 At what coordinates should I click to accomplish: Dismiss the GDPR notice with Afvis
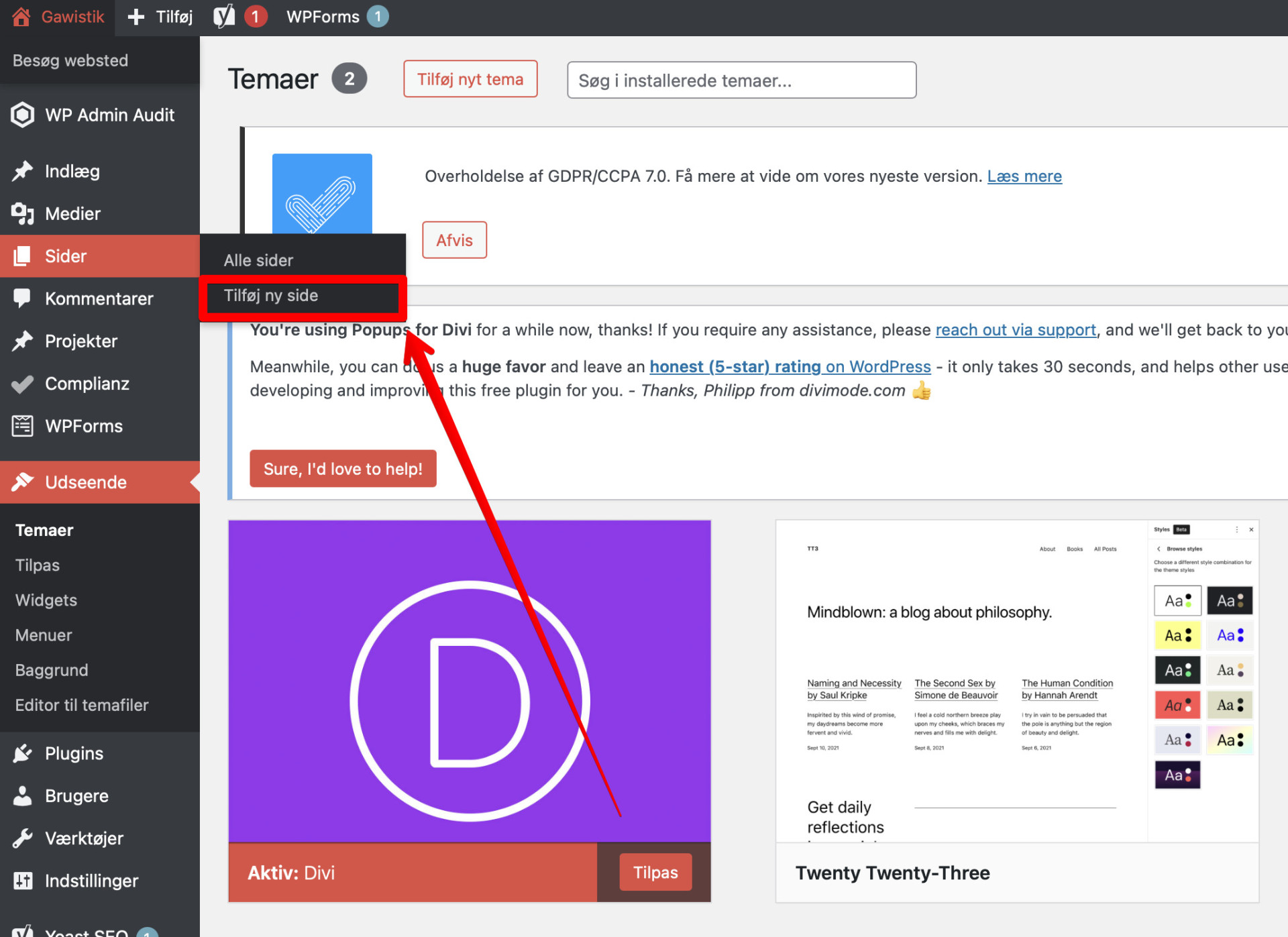pyautogui.click(x=454, y=240)
